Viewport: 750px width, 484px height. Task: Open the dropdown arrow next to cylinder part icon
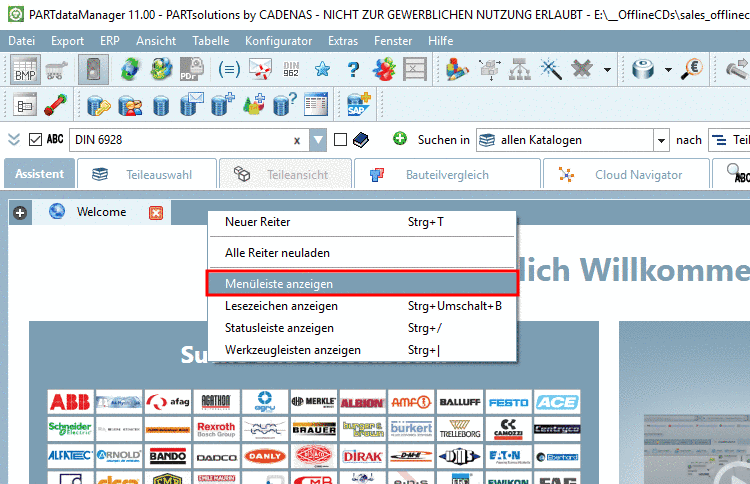[668, 70]
